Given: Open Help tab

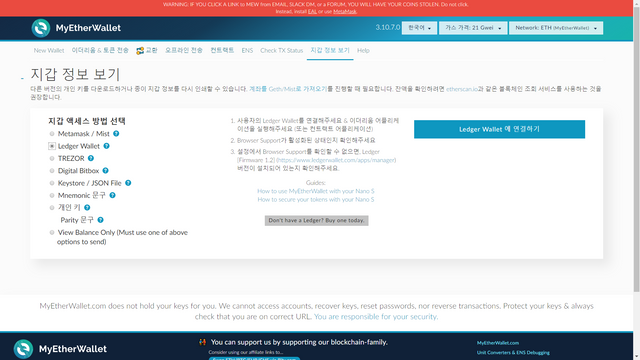Looking at the screenshot, I should click(x=363, y=51).
